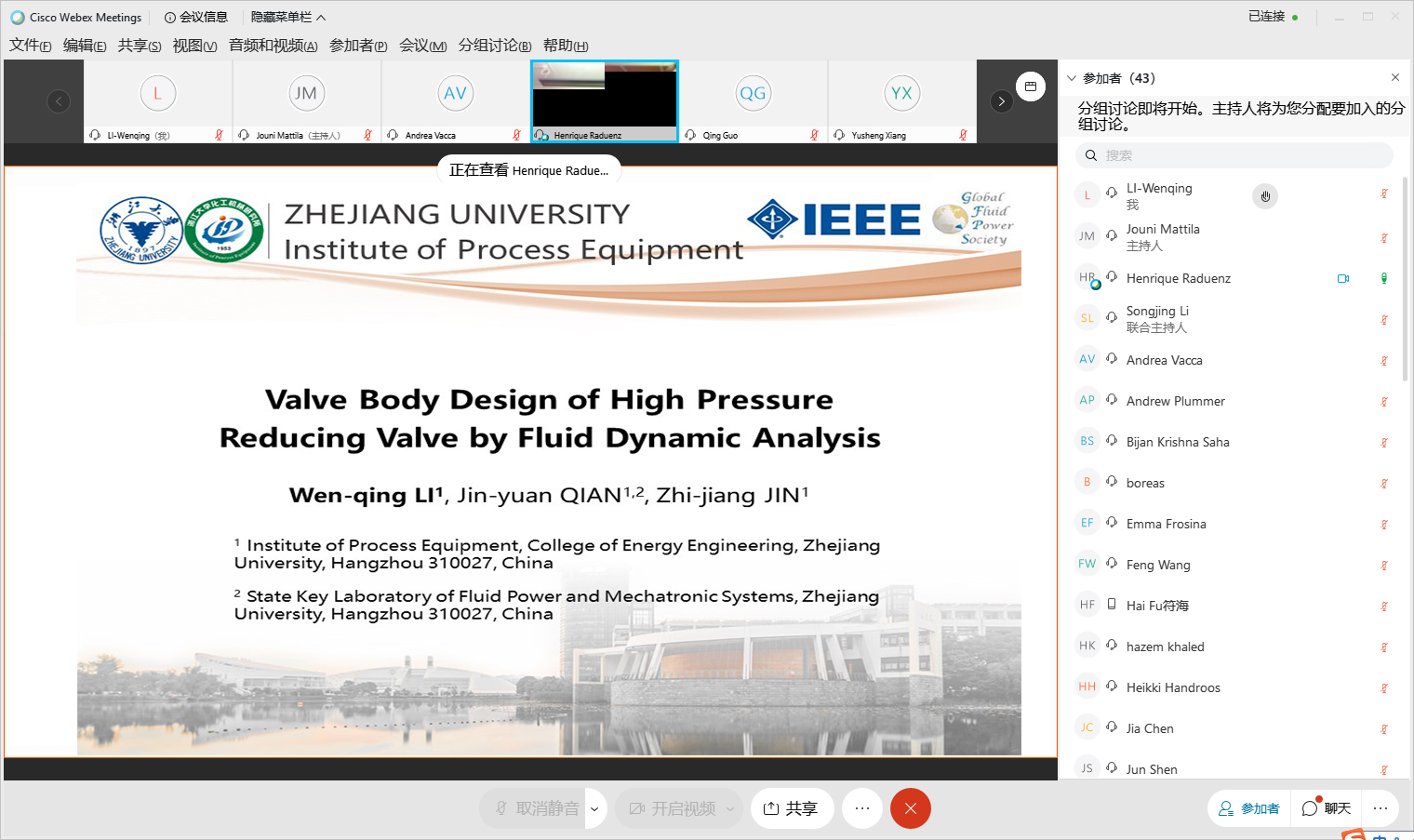This screenshot has width=1414, height=840.
Task: Select Henrique Raduenz video thumbnail
Action: [605, 101]
